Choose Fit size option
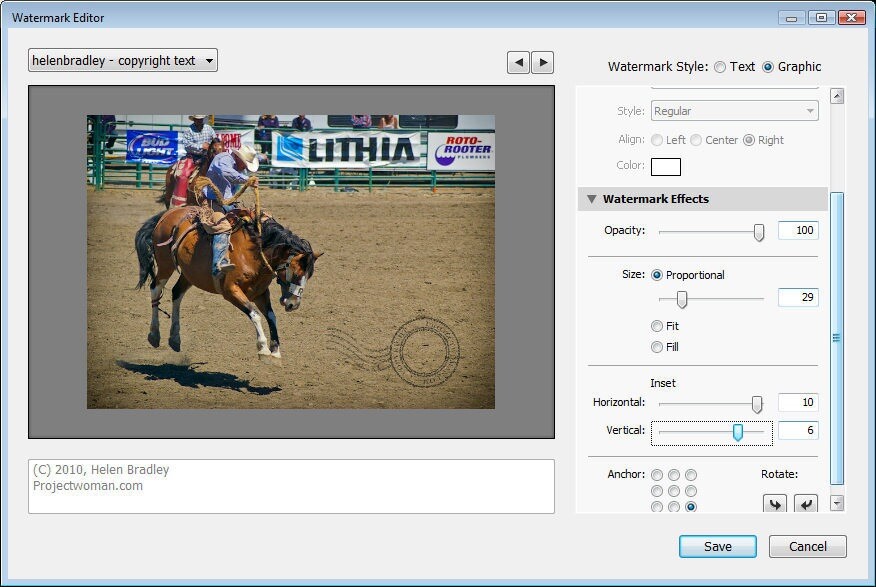 (657, 326)
